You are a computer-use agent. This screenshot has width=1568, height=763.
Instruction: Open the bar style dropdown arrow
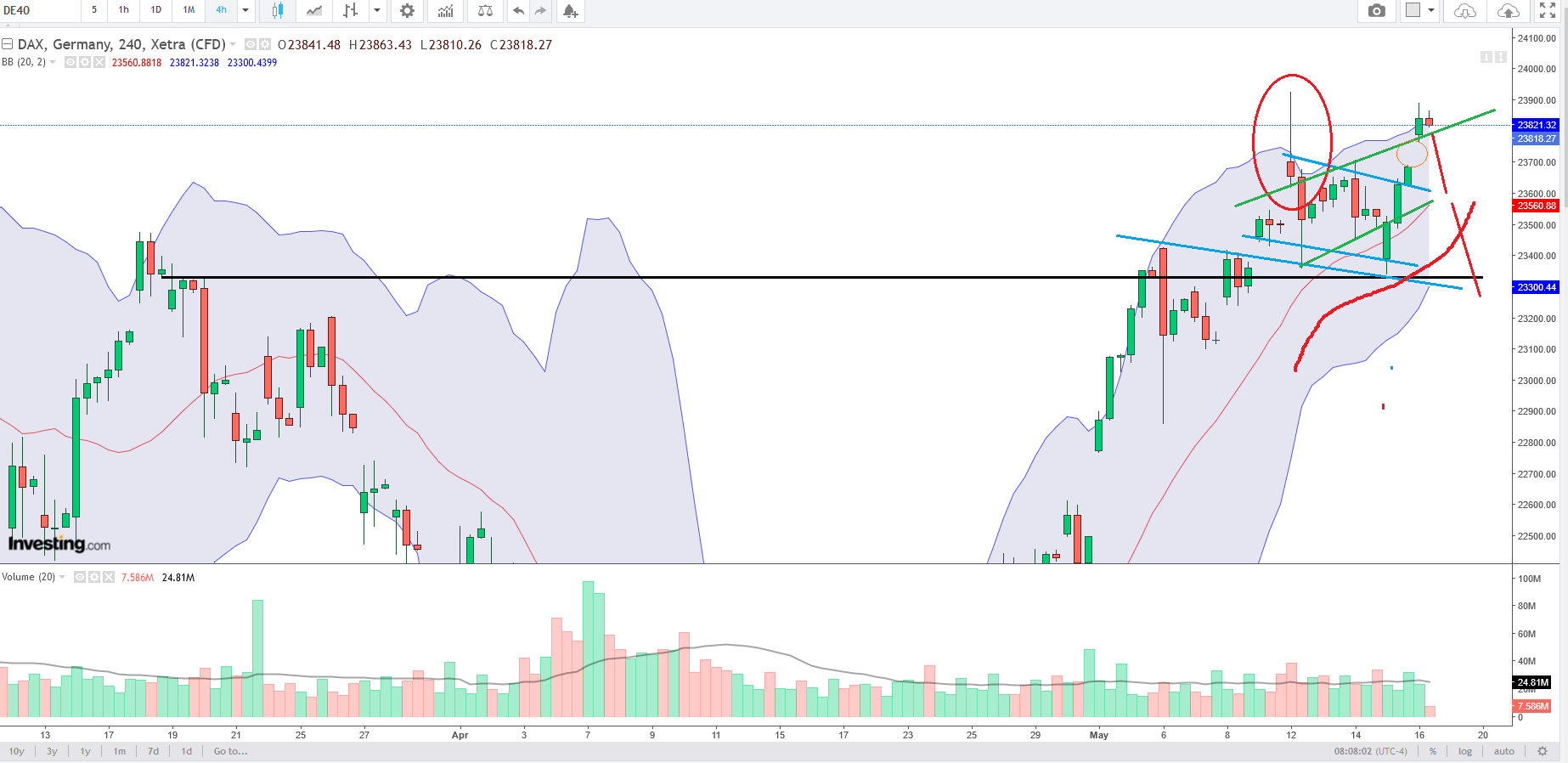376,10
